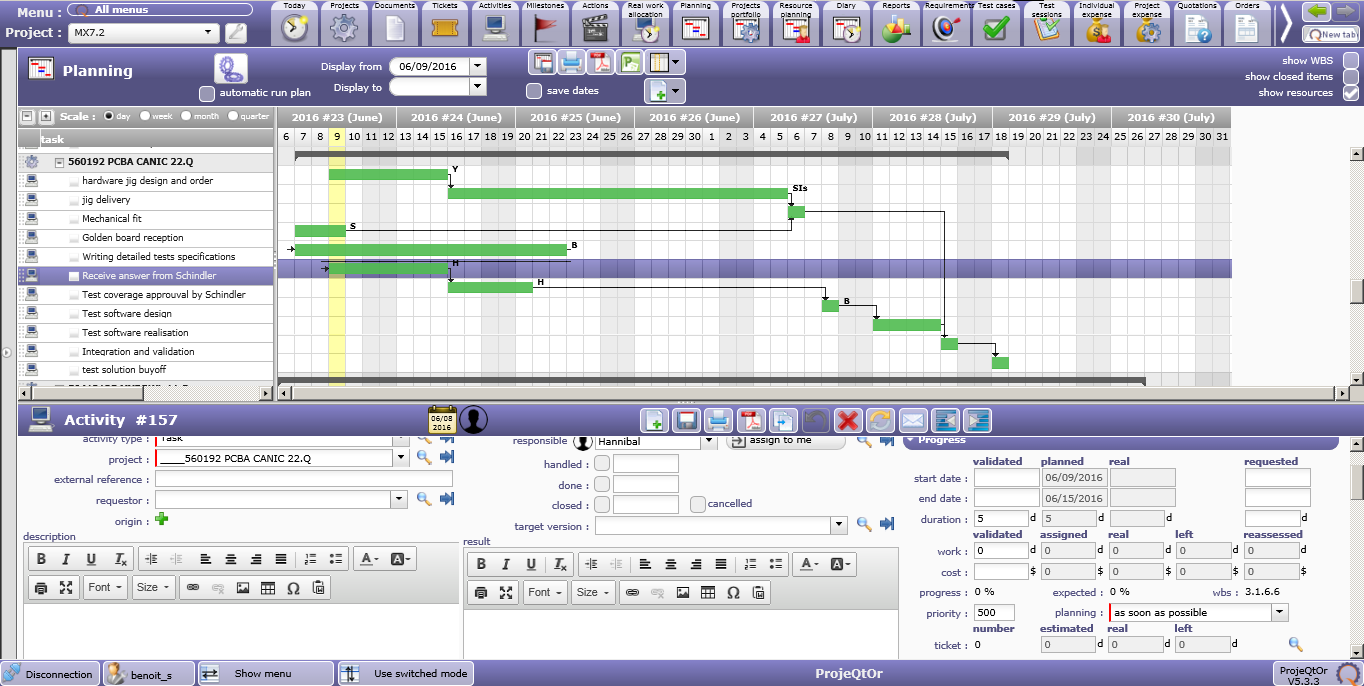
Task: Collapse the 560192 PCBA CANIC 22.Q group
Action: pos(59,161)
